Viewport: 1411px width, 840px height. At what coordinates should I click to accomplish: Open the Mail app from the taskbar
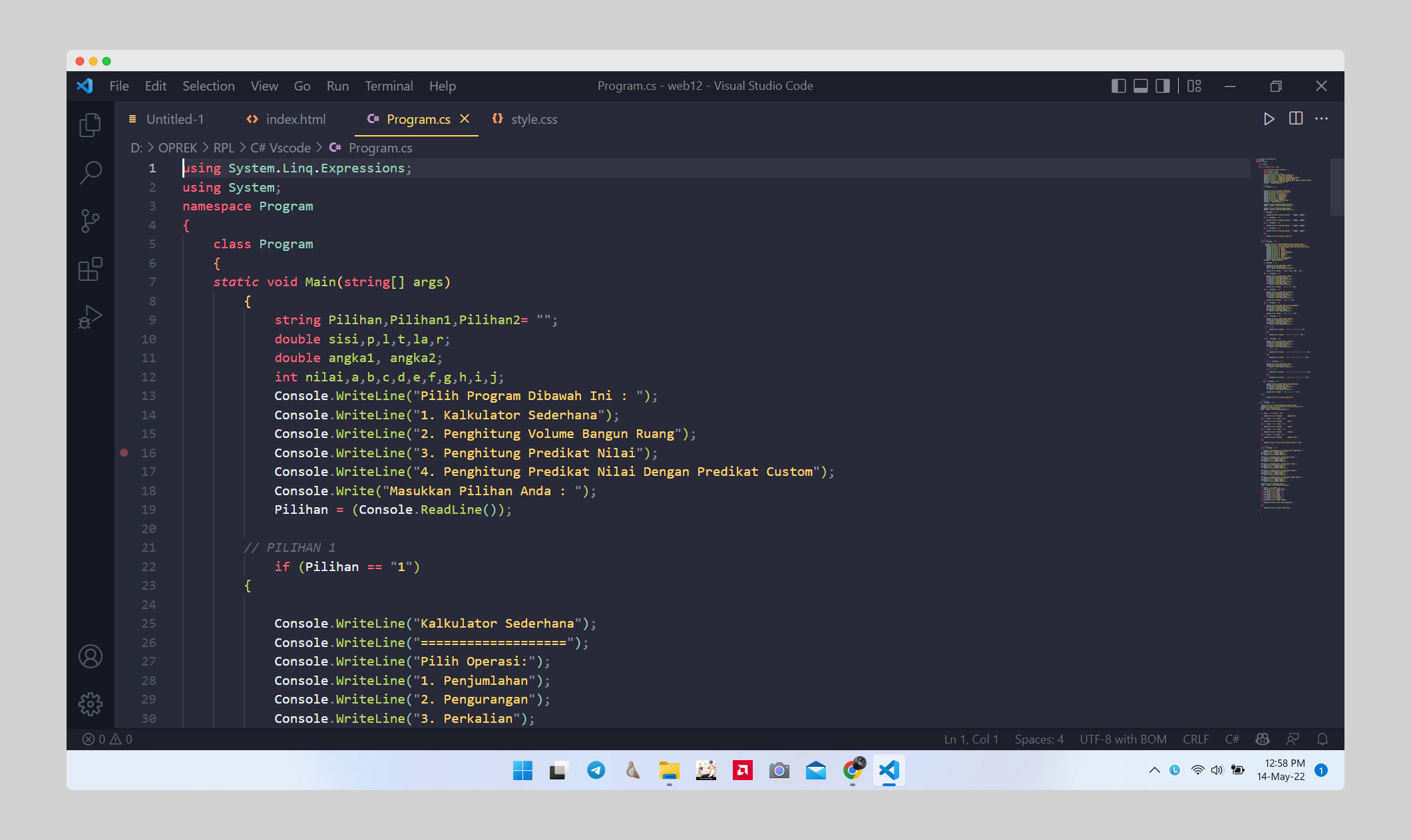815,771
